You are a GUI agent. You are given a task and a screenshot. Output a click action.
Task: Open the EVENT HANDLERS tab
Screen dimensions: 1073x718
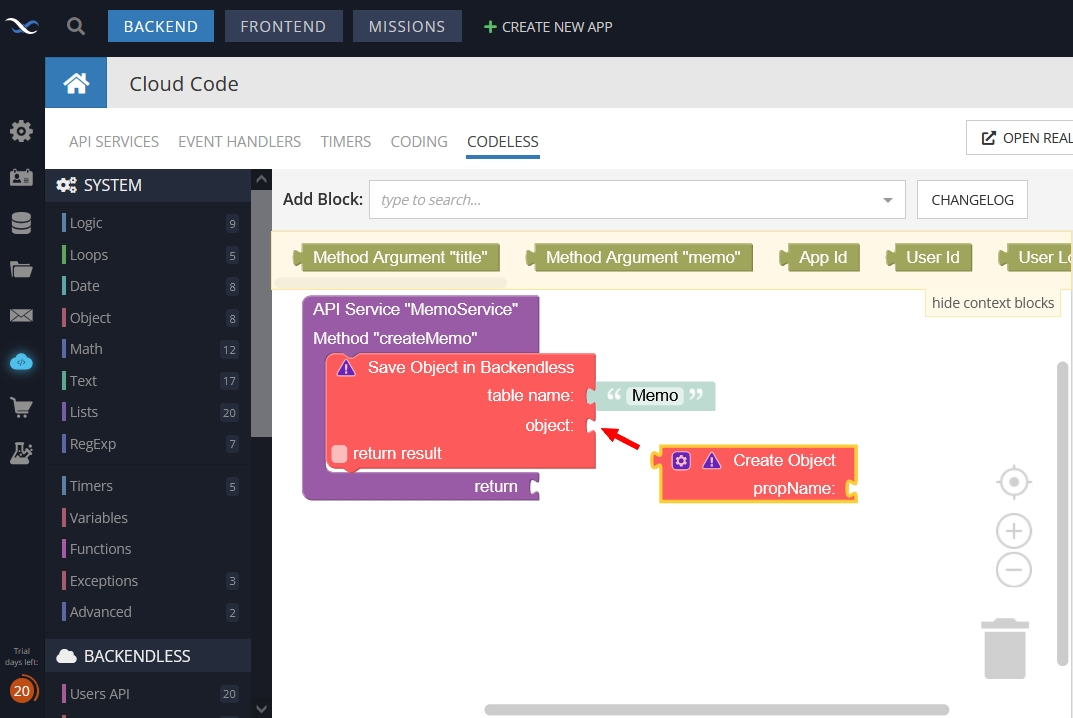240,142
